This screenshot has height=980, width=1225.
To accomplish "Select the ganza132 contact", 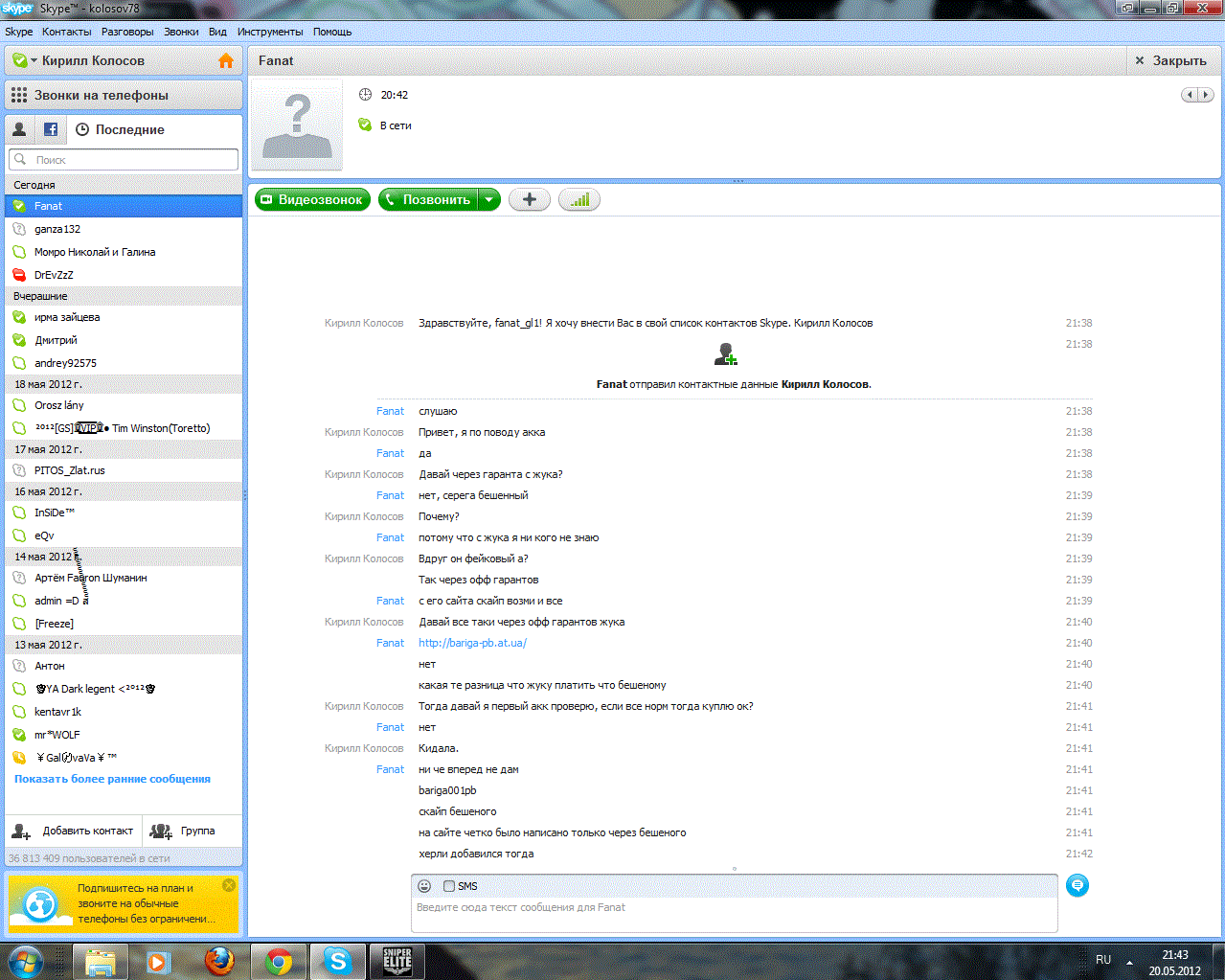I will pyautogui.click(x=124, y=229).
